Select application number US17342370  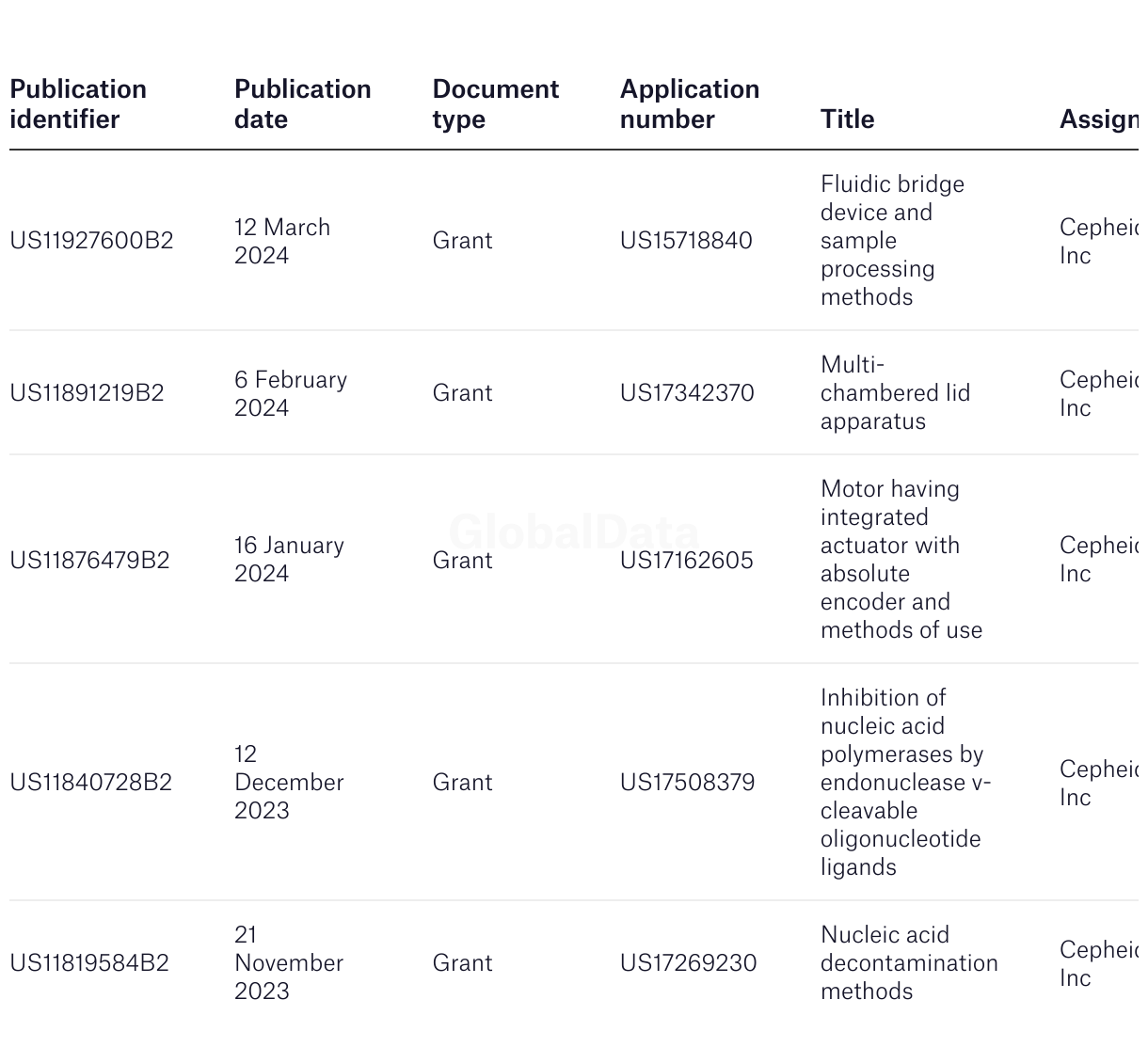pyautogui.click(x=687, y=393)
